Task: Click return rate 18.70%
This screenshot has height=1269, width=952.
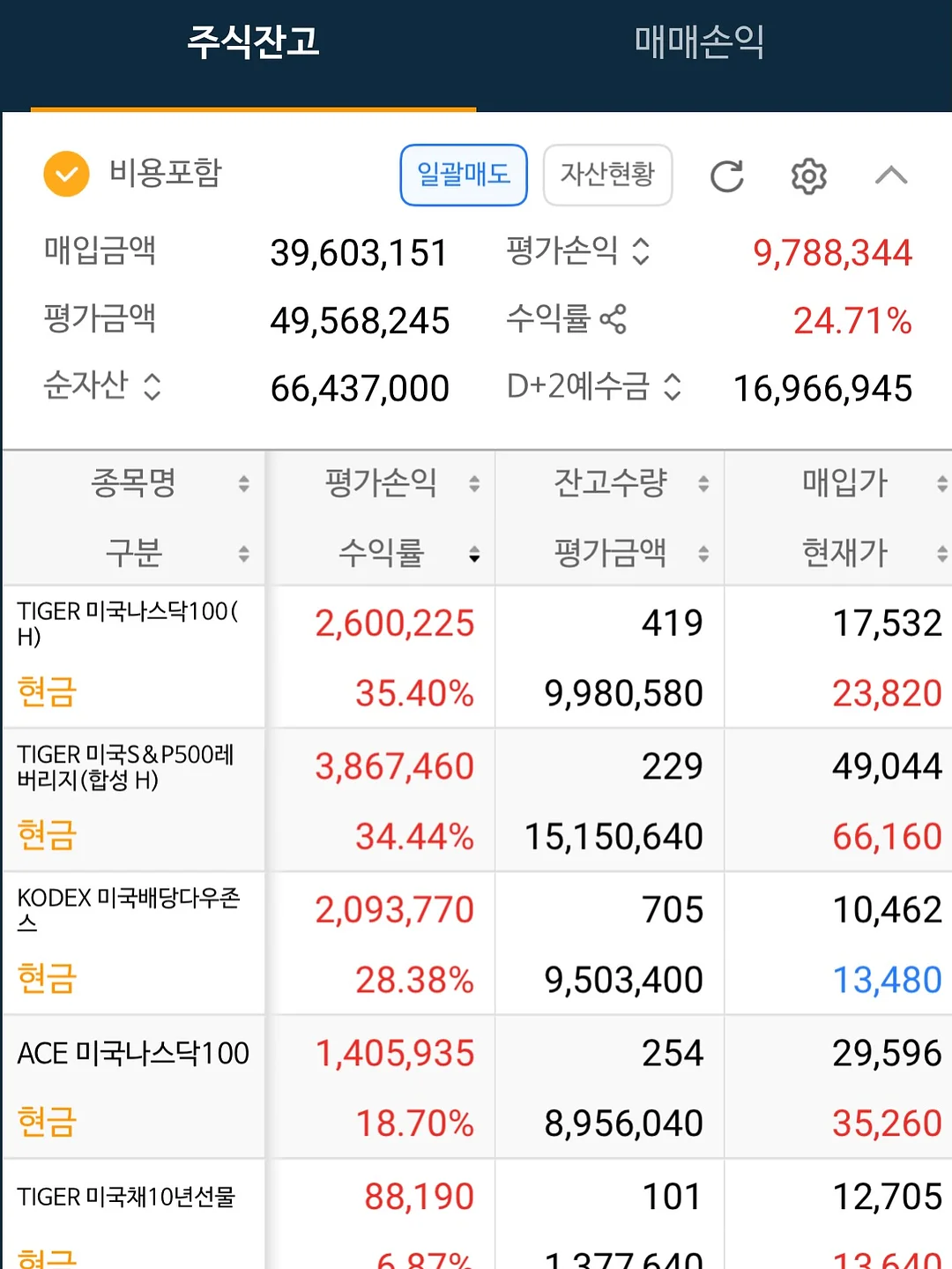Action: coord(414,1123)
